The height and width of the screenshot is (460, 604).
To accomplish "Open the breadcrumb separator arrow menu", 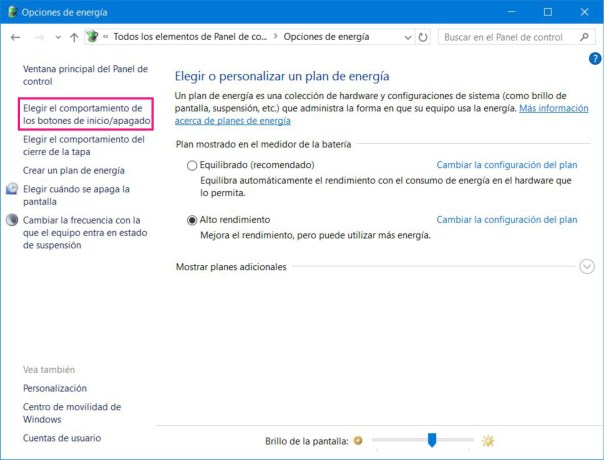I will [x=275, y=36].
